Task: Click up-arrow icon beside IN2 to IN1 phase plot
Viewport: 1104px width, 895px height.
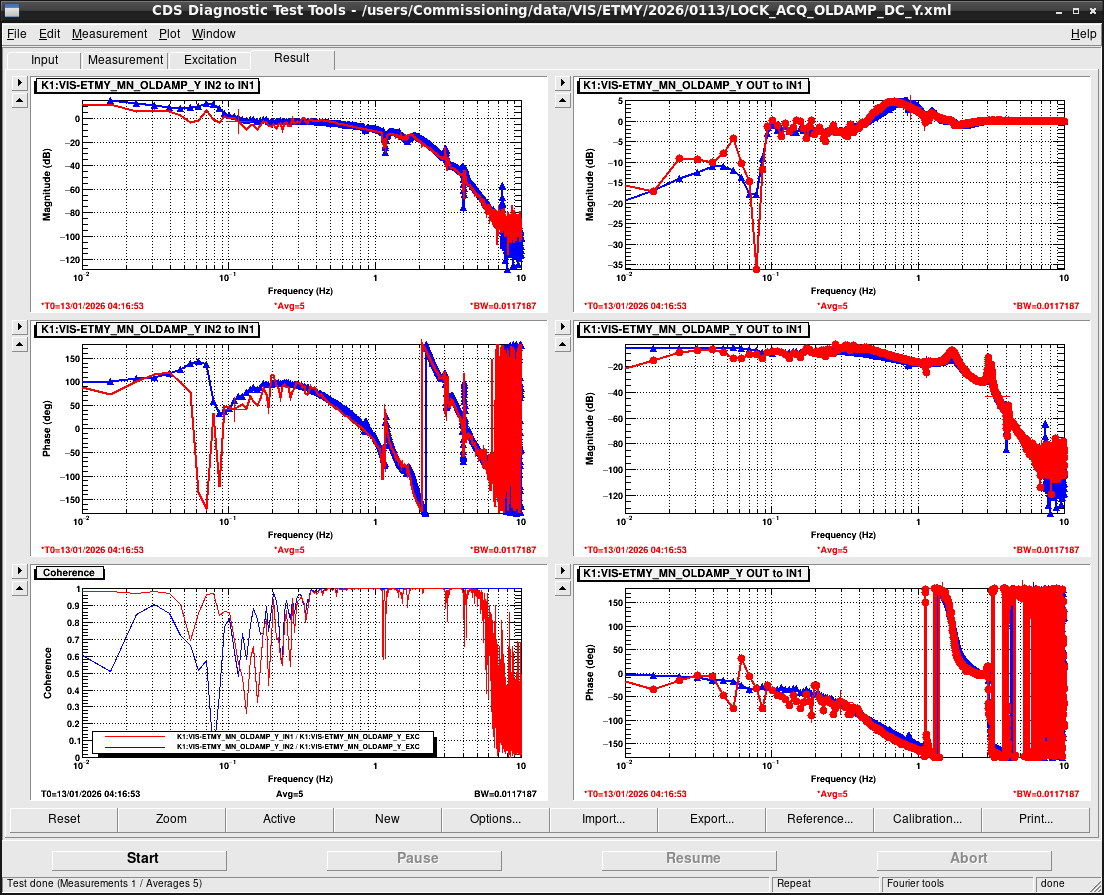Action: pyautogui.click(x=20, y=344)
